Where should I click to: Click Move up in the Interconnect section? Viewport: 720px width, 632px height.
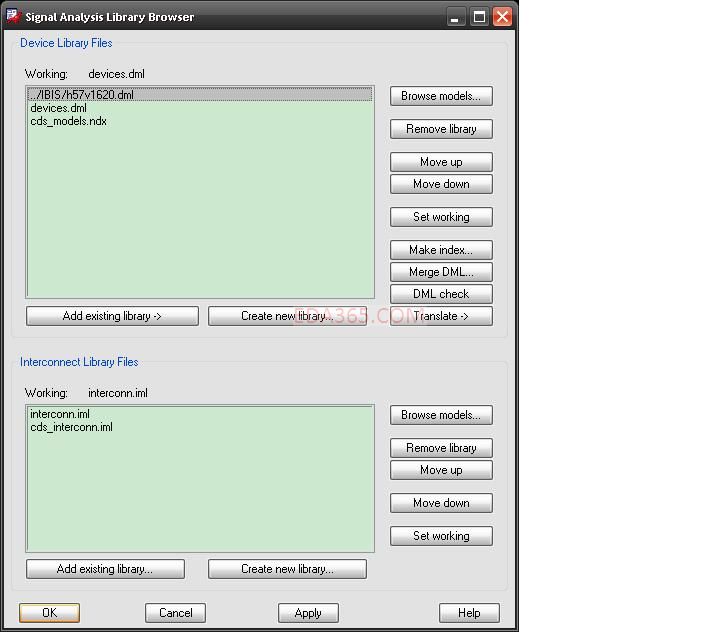tap(441, 470)
